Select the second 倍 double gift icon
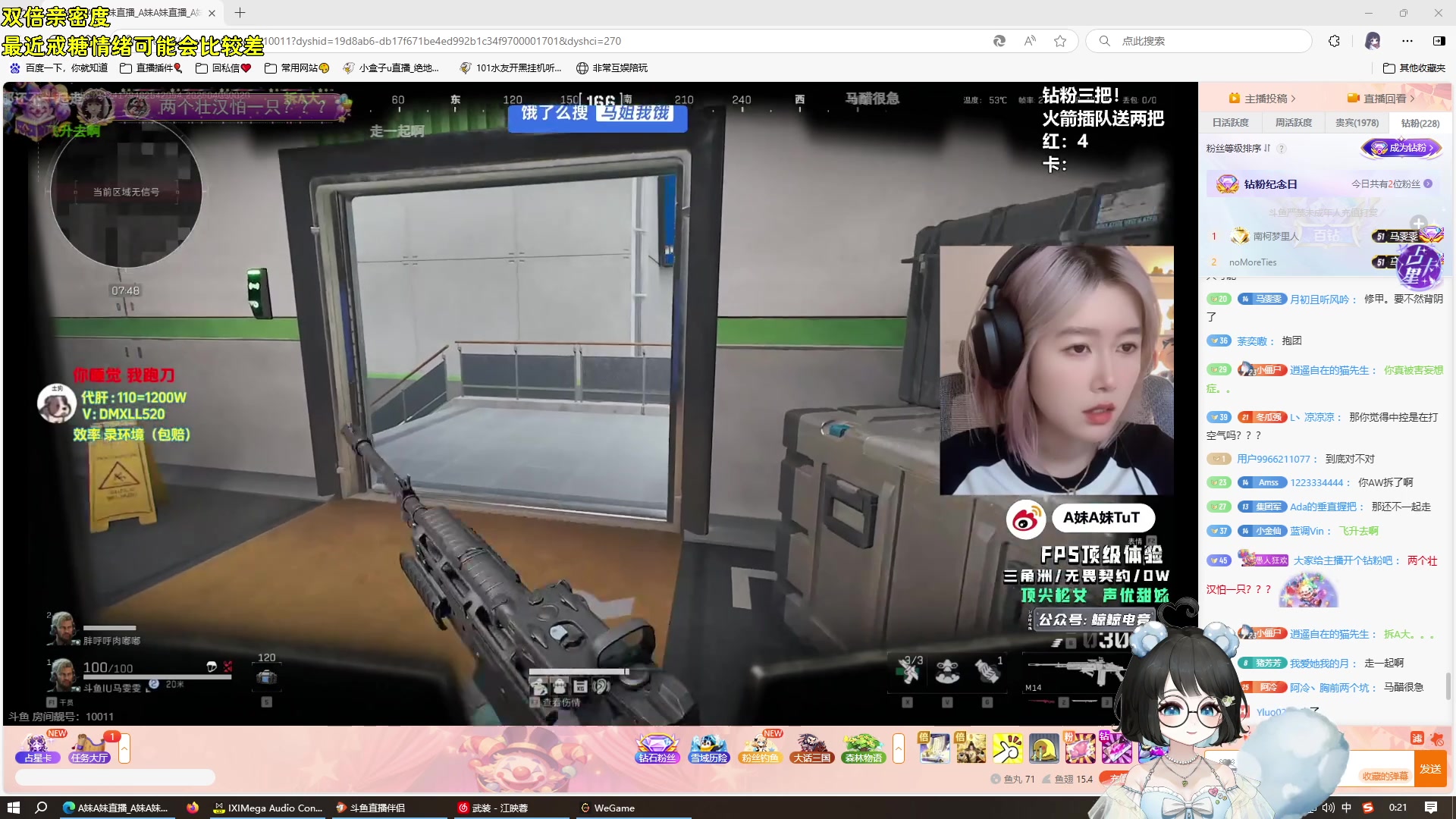Image resolution: width=1456 pixels, height=819 pixels. (971, 748)
